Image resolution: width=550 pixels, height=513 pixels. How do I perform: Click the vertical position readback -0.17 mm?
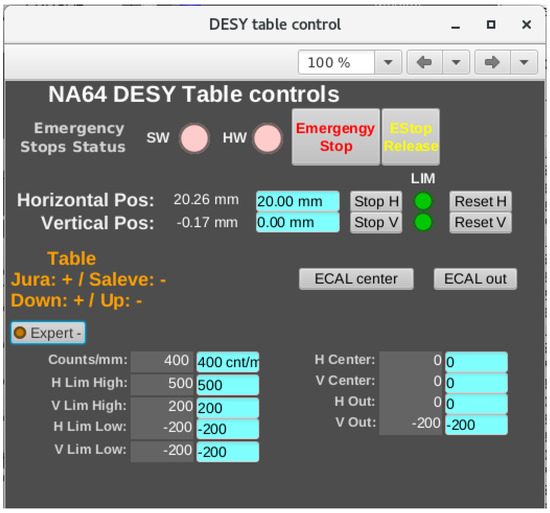(x=207, y=222)
